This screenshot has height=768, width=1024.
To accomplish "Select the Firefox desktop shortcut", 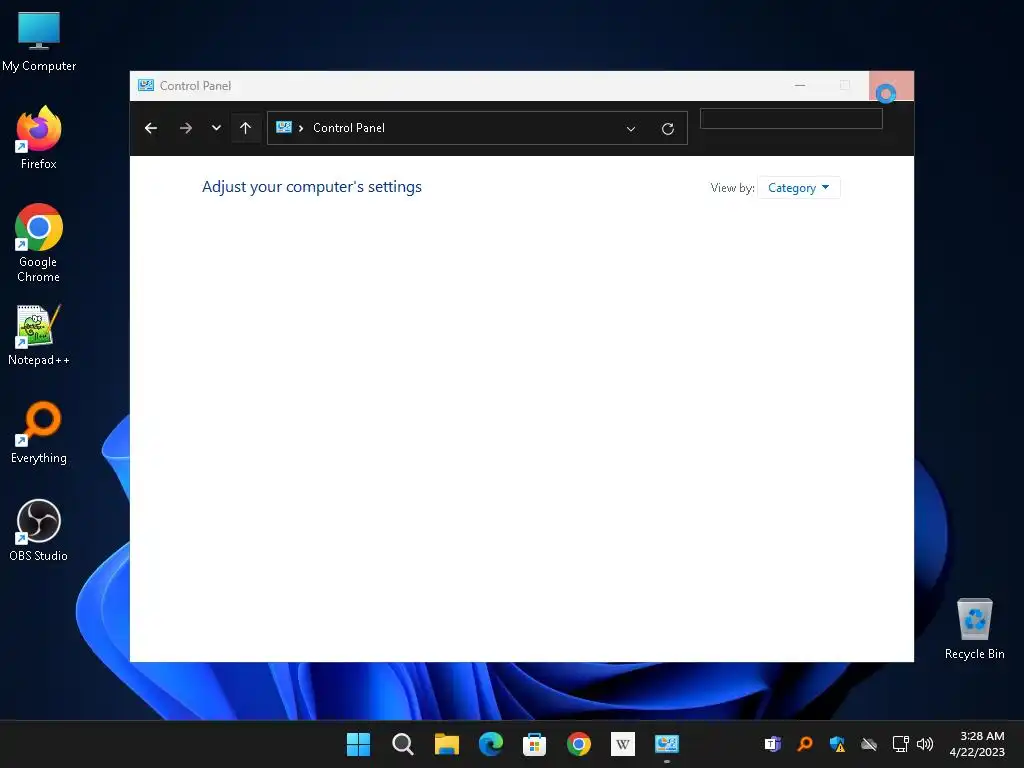I will click(x=39, y=138).
